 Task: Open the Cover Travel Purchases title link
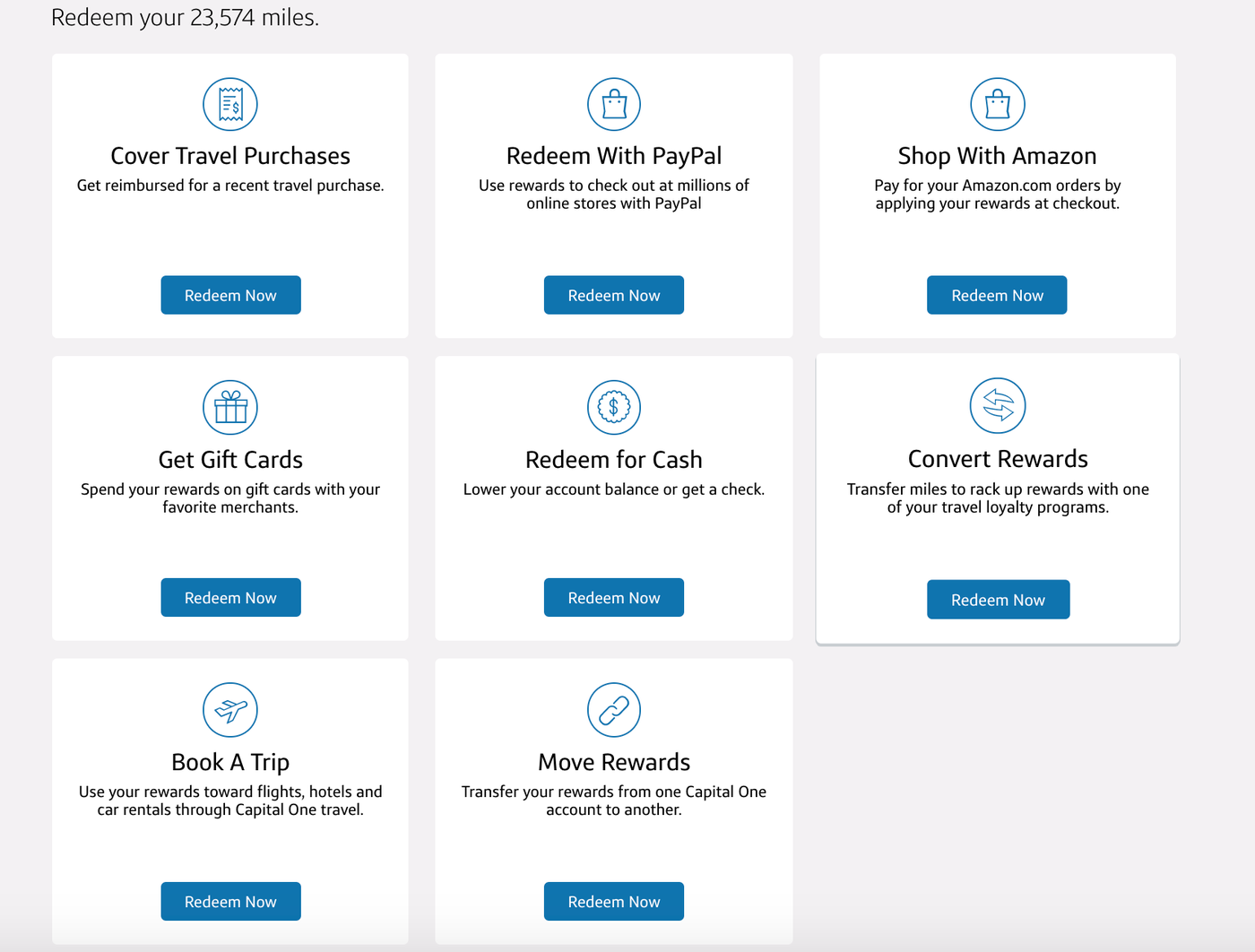[230, 155]
